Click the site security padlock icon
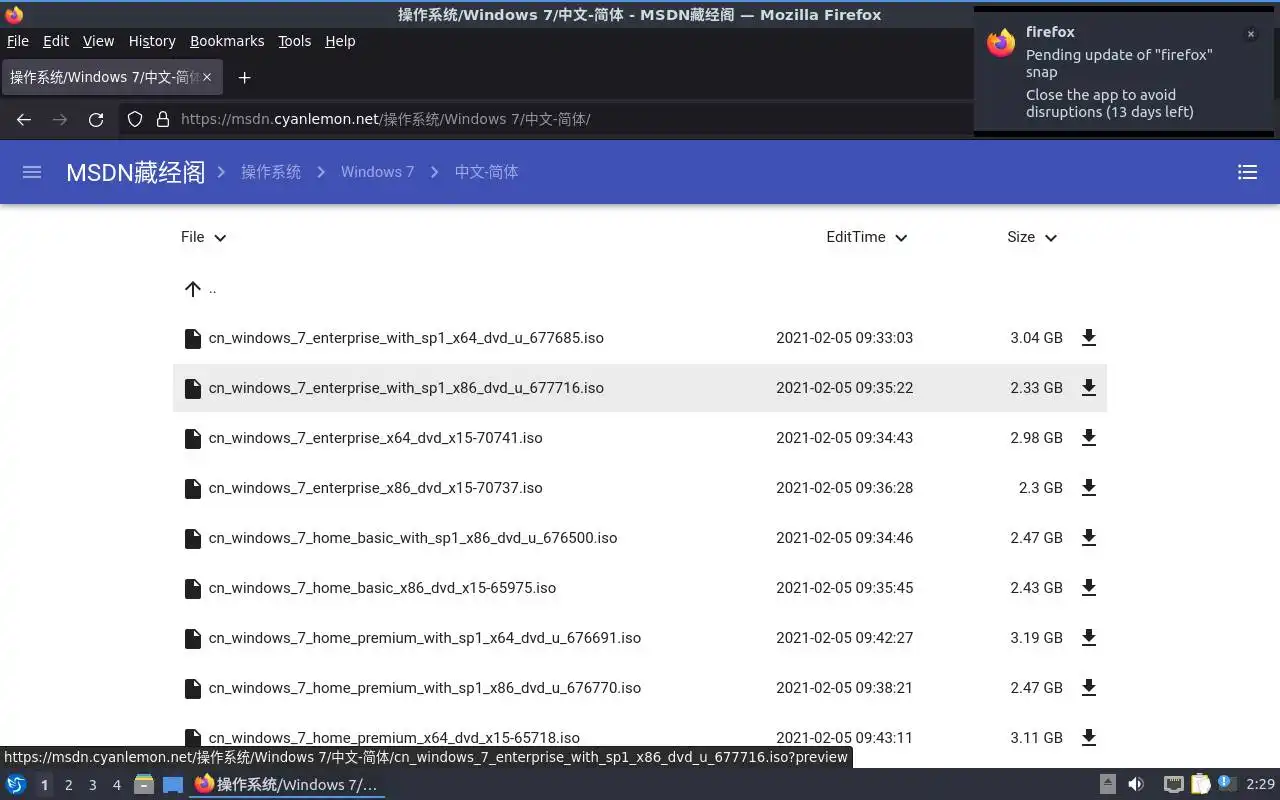This screenshot has width=1280, height=800. click(x=163, y=119)
